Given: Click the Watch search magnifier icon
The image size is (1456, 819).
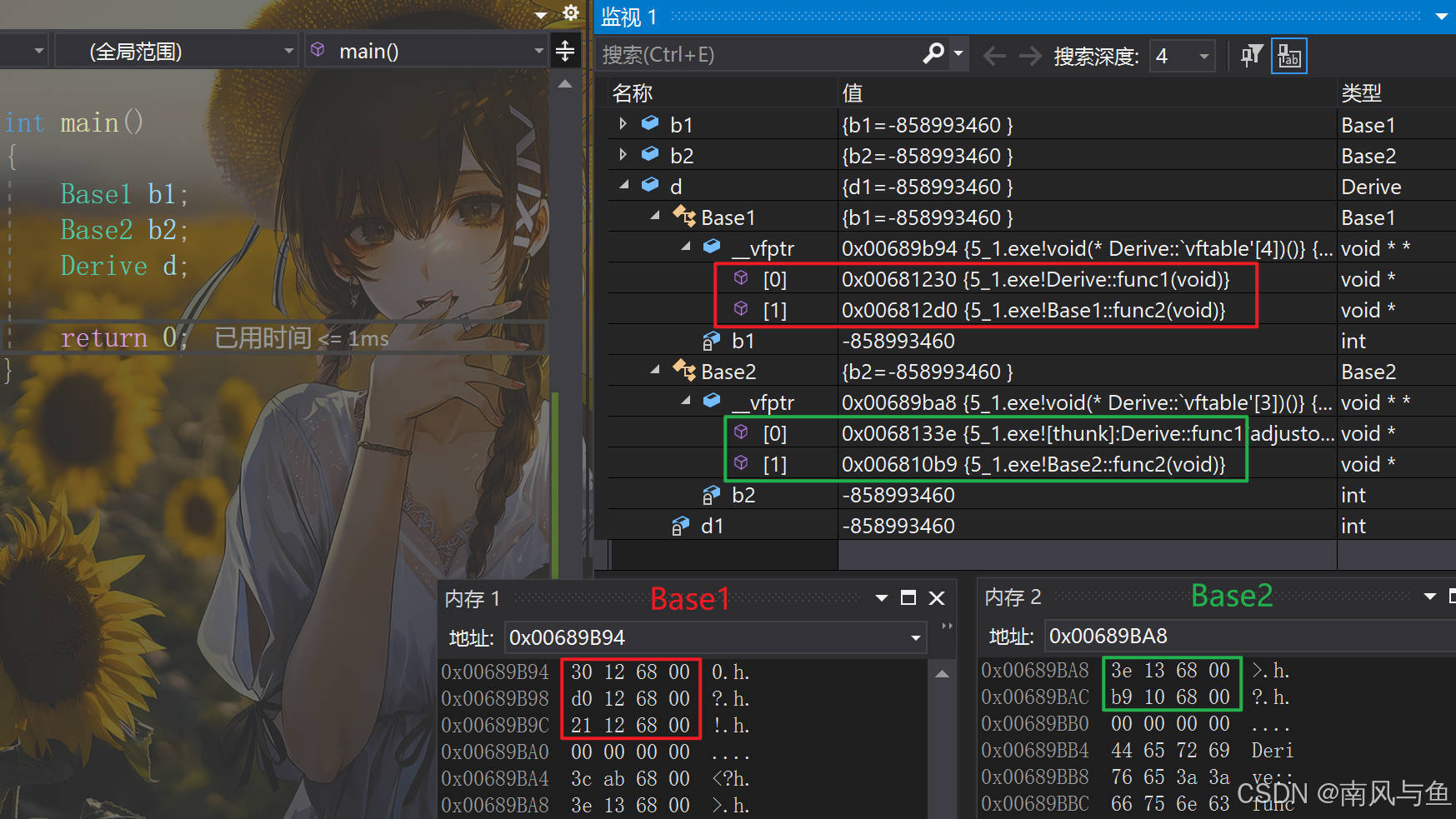Looking at the screenshot, I should pyautogui.click(x=933, y=54).
